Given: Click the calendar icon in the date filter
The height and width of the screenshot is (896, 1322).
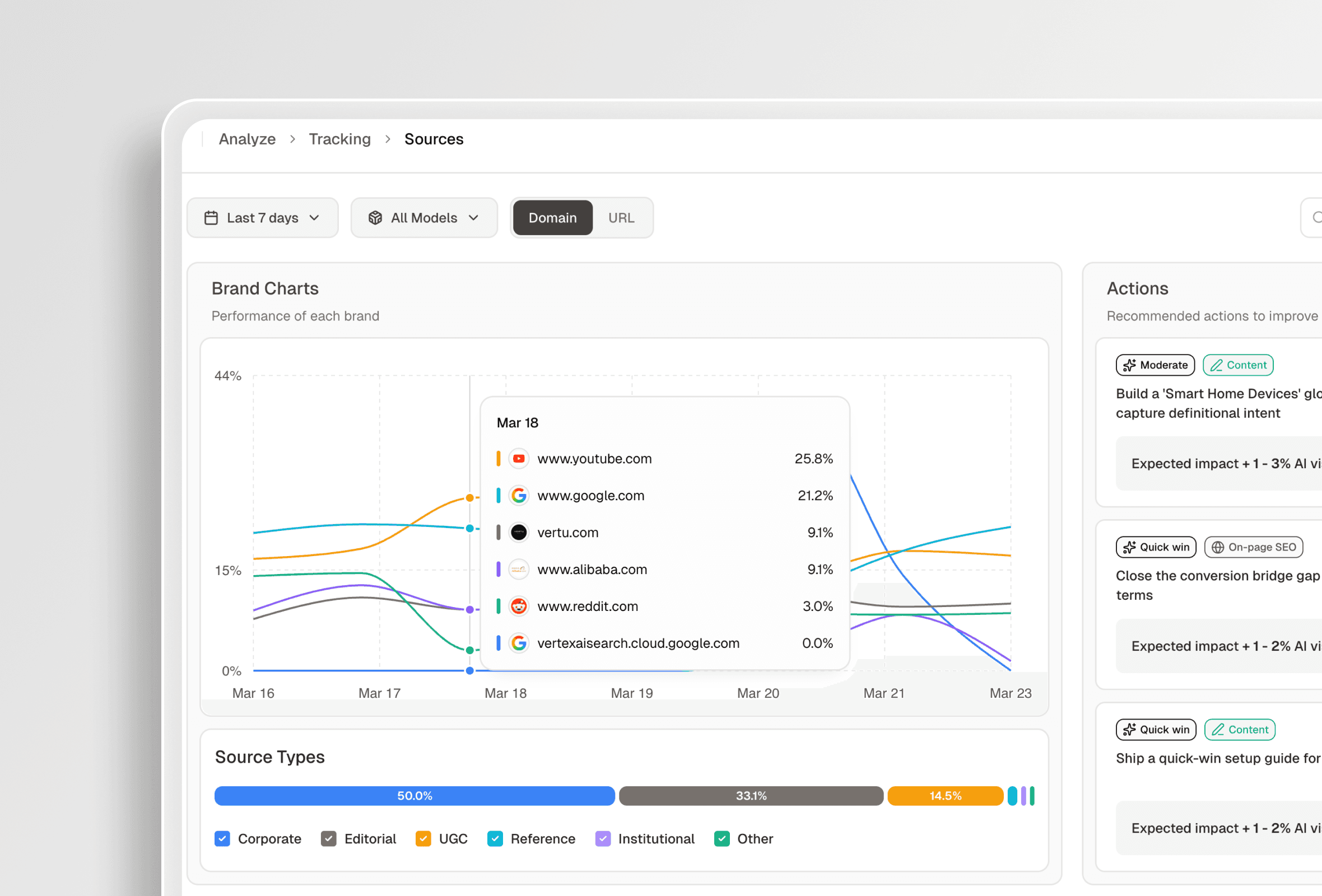Looking at the screenshot, I should click(x=211, y=218).
